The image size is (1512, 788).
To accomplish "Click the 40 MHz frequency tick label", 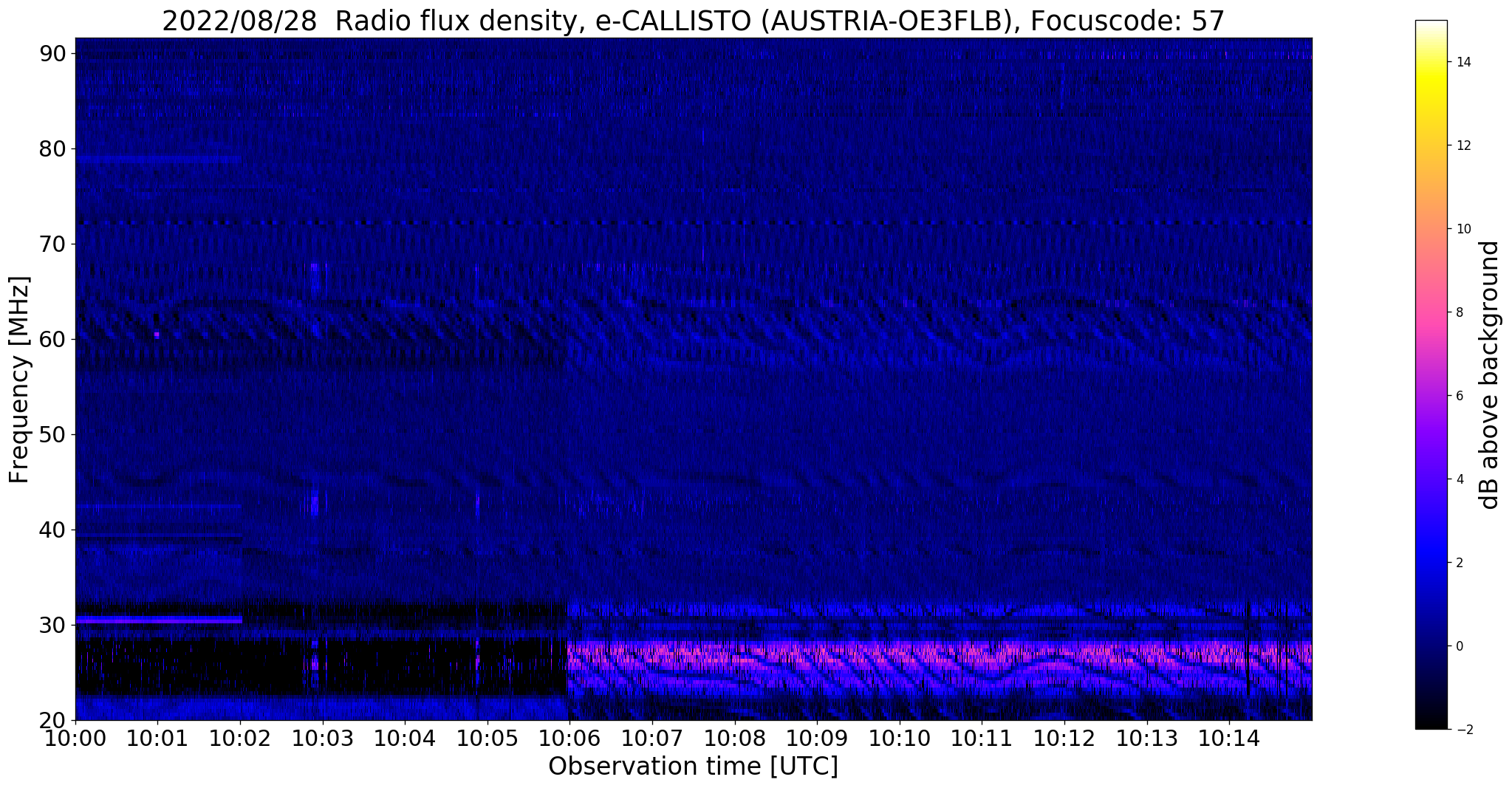I will [x=52, y=530].
